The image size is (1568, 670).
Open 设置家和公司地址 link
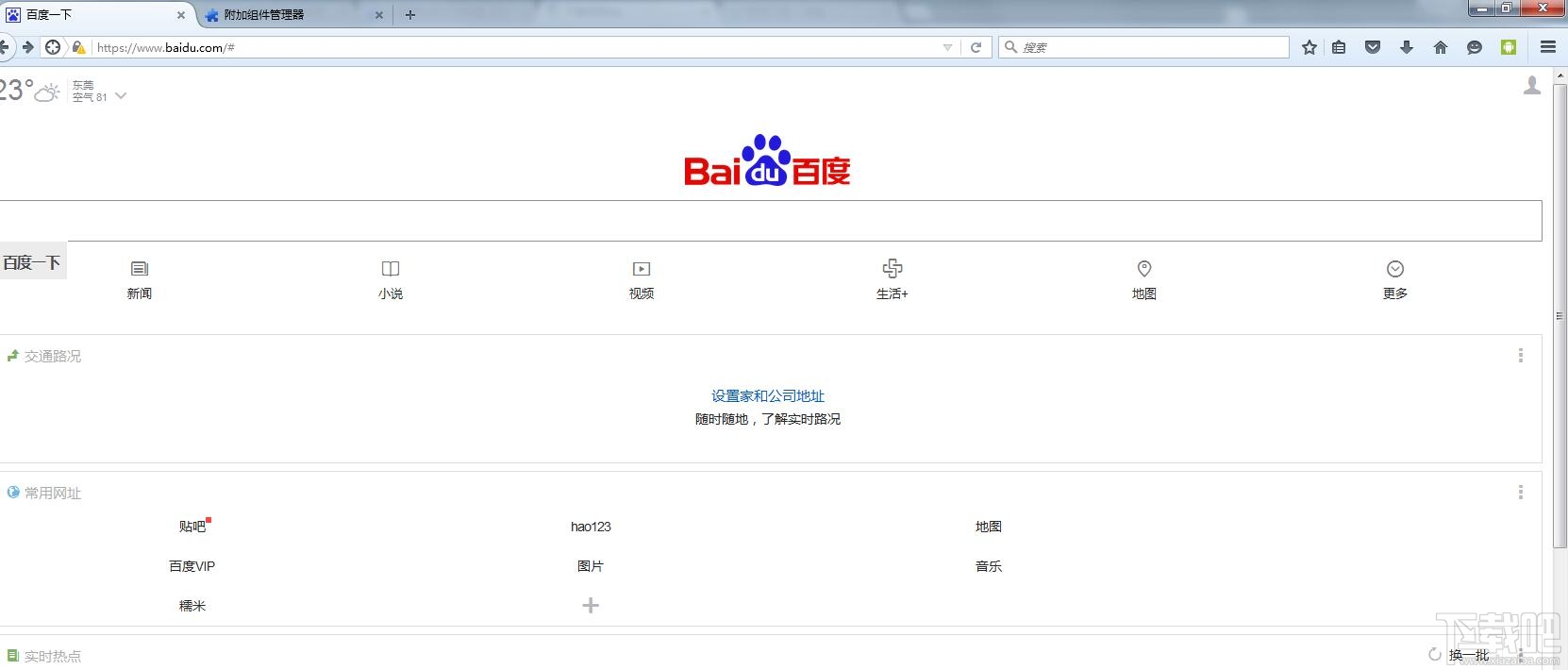click(x=768, y=396)
